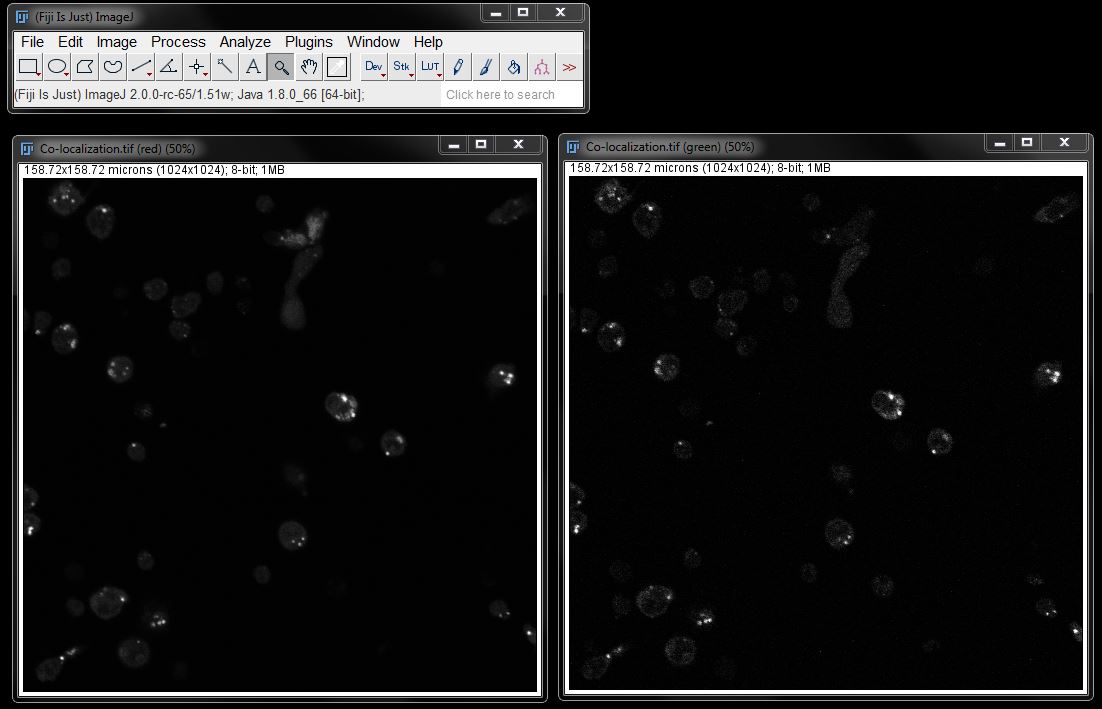Switch to the Hand scrolling tool
Image resolution: width=1102 pixels, height=709 pixels.
pyautogui.click(x=309, y=67)
